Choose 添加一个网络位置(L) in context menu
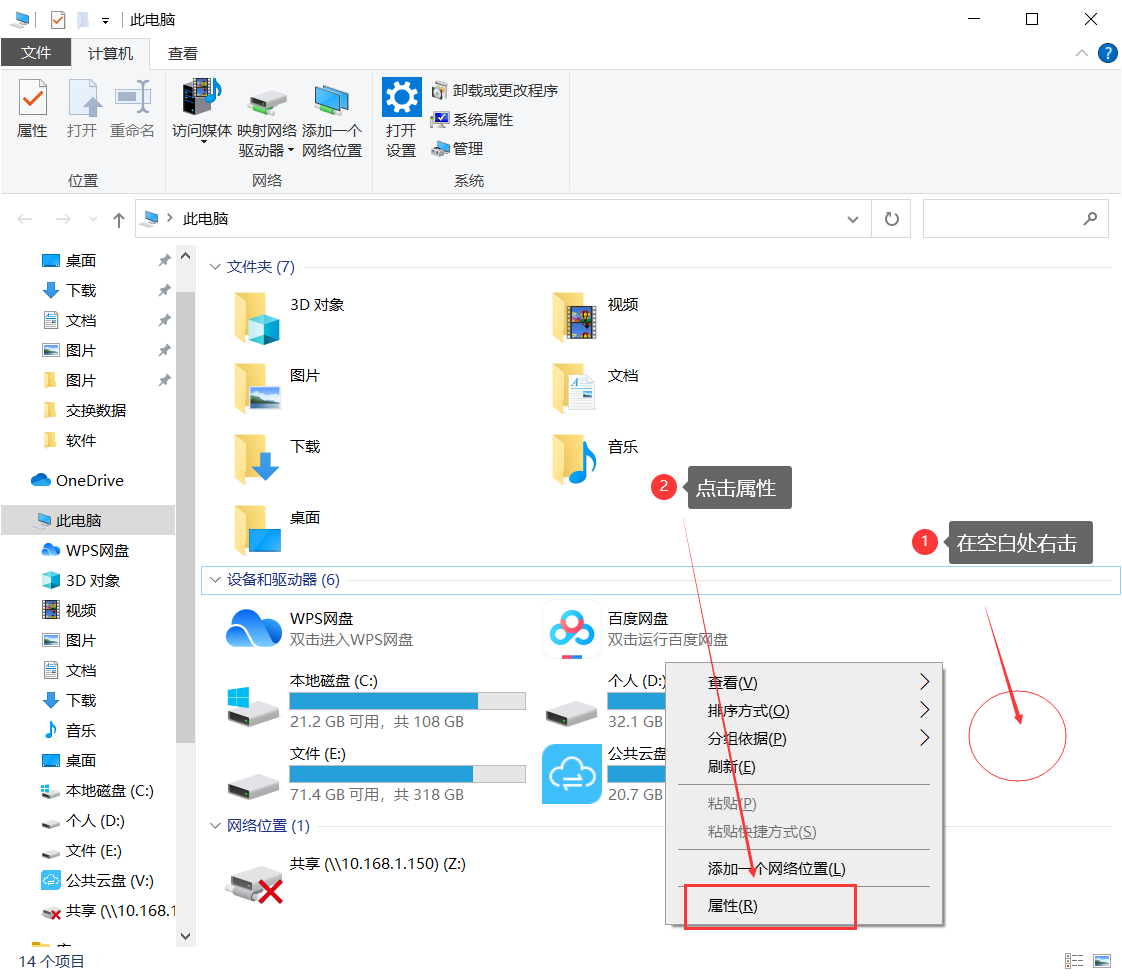 tap(804, 869)
